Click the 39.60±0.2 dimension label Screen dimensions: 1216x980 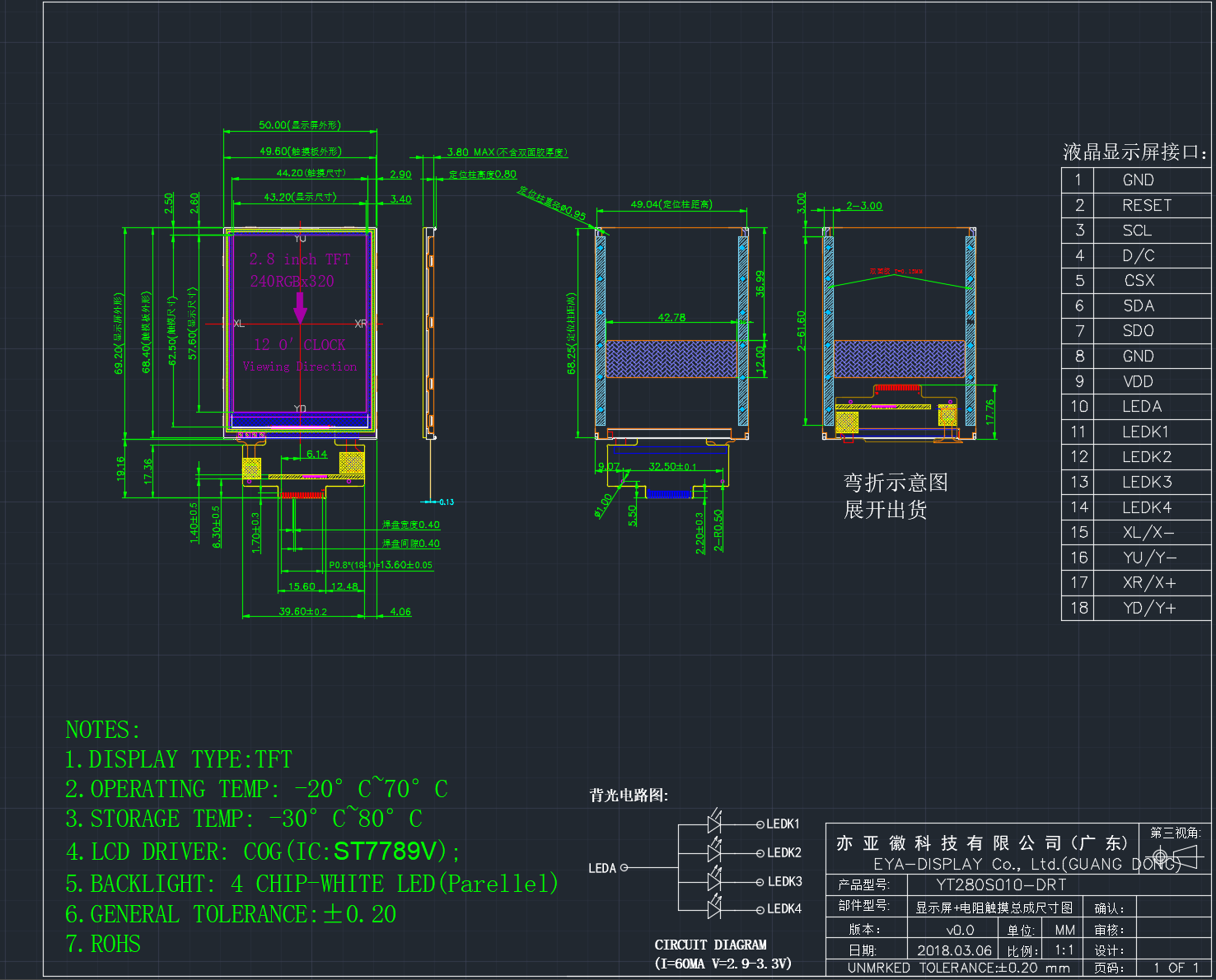click(x=303, y=611)
